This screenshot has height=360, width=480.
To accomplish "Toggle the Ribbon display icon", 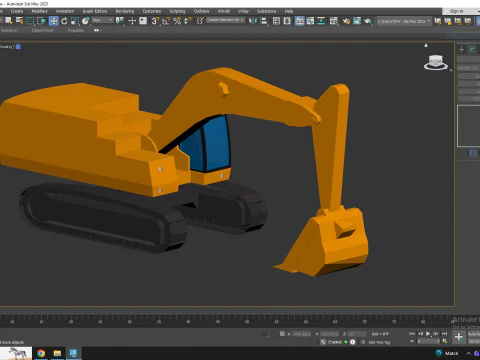I will point(300,21).
